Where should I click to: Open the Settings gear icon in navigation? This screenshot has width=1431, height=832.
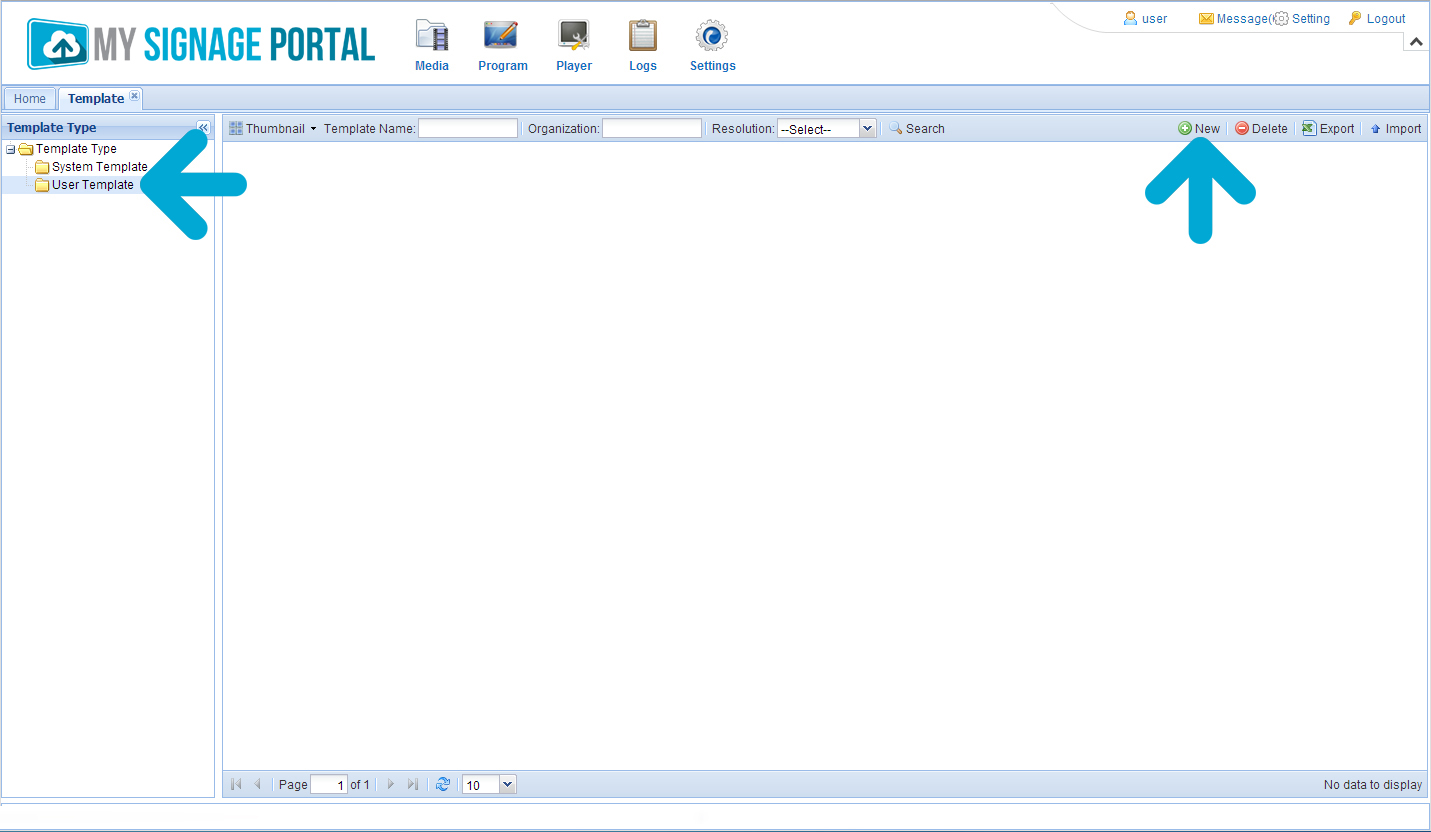(712, 36)
